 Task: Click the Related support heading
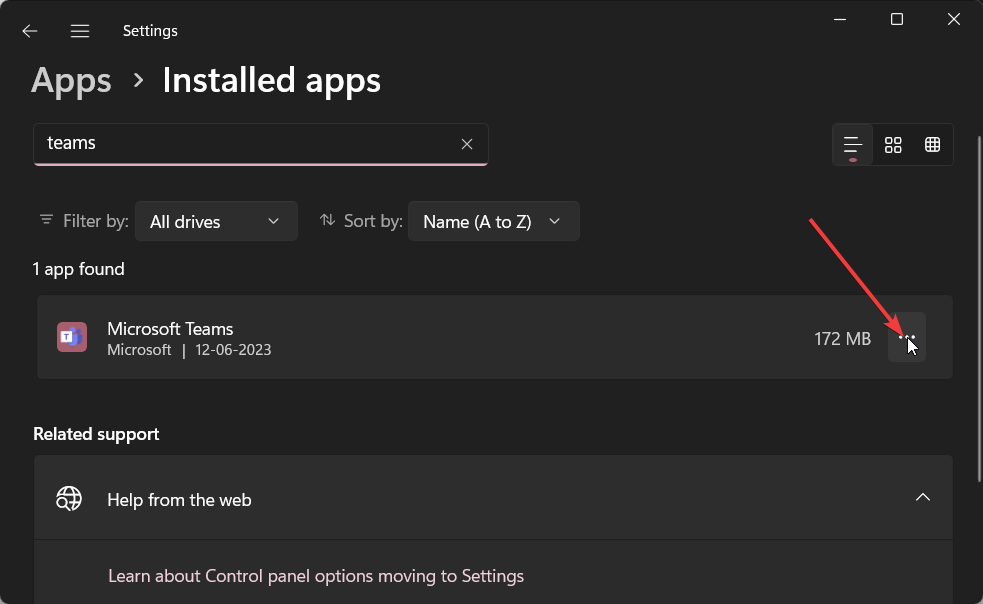[x=96, y=434]
